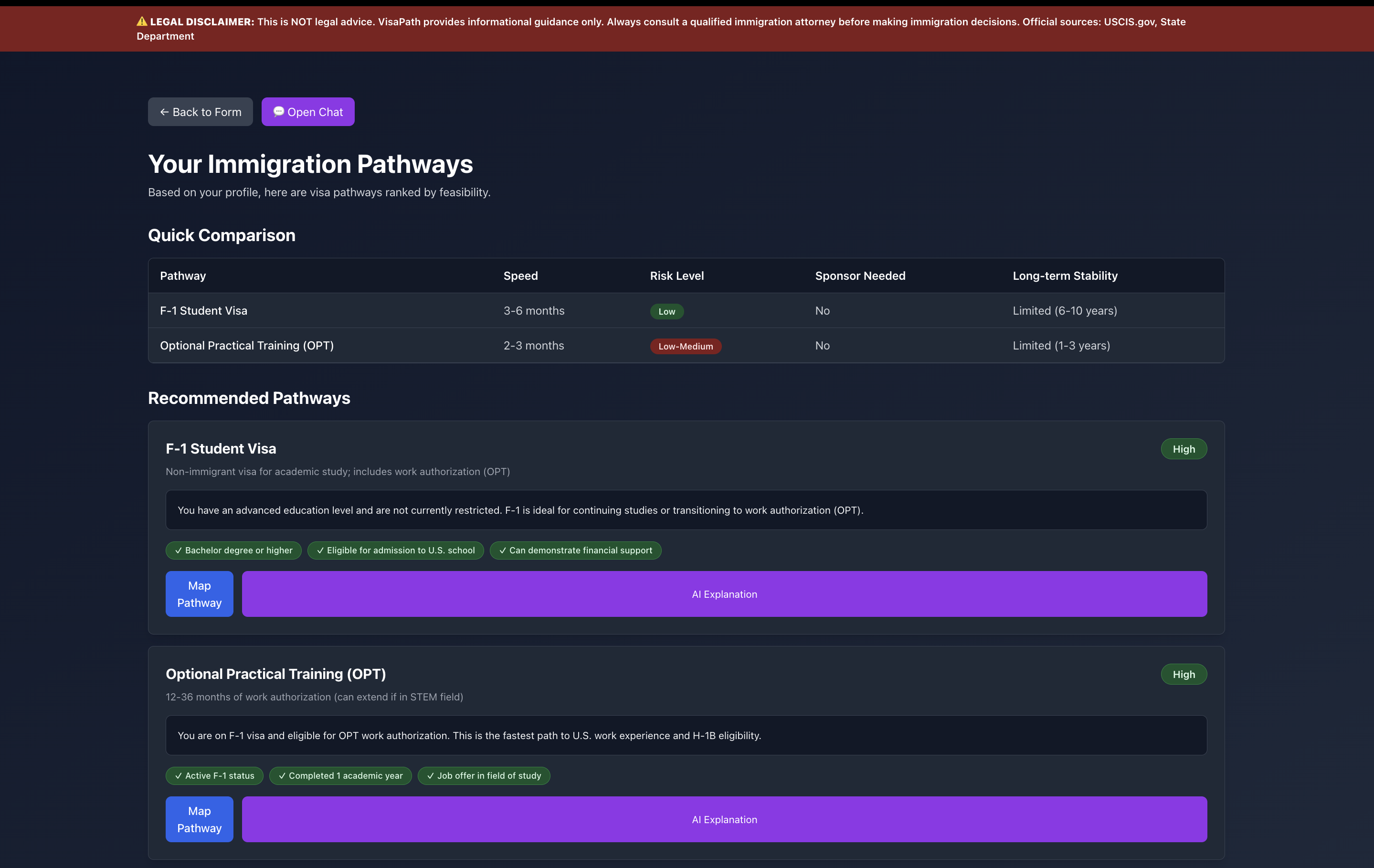Viewport: 1374px width, 868px height.
Task: Click Map Pathway for Optional Practical Training
Action: [x=199, y=819]
